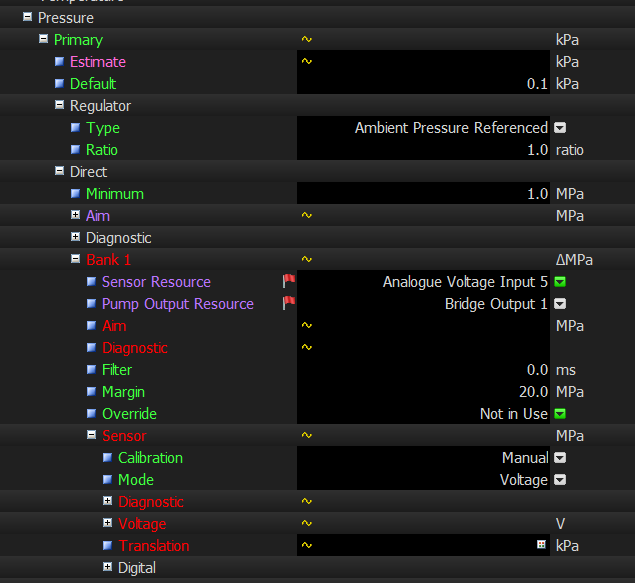
Task: Click the blue square icon beside Override
Action: coord(92,413)
